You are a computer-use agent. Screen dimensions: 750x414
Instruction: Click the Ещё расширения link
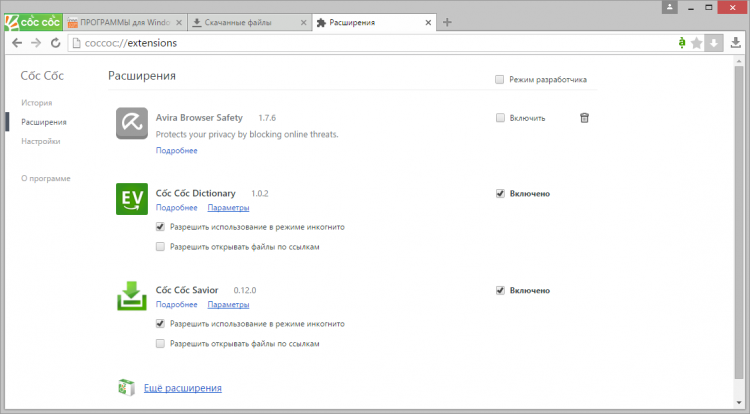pos(181,387)
